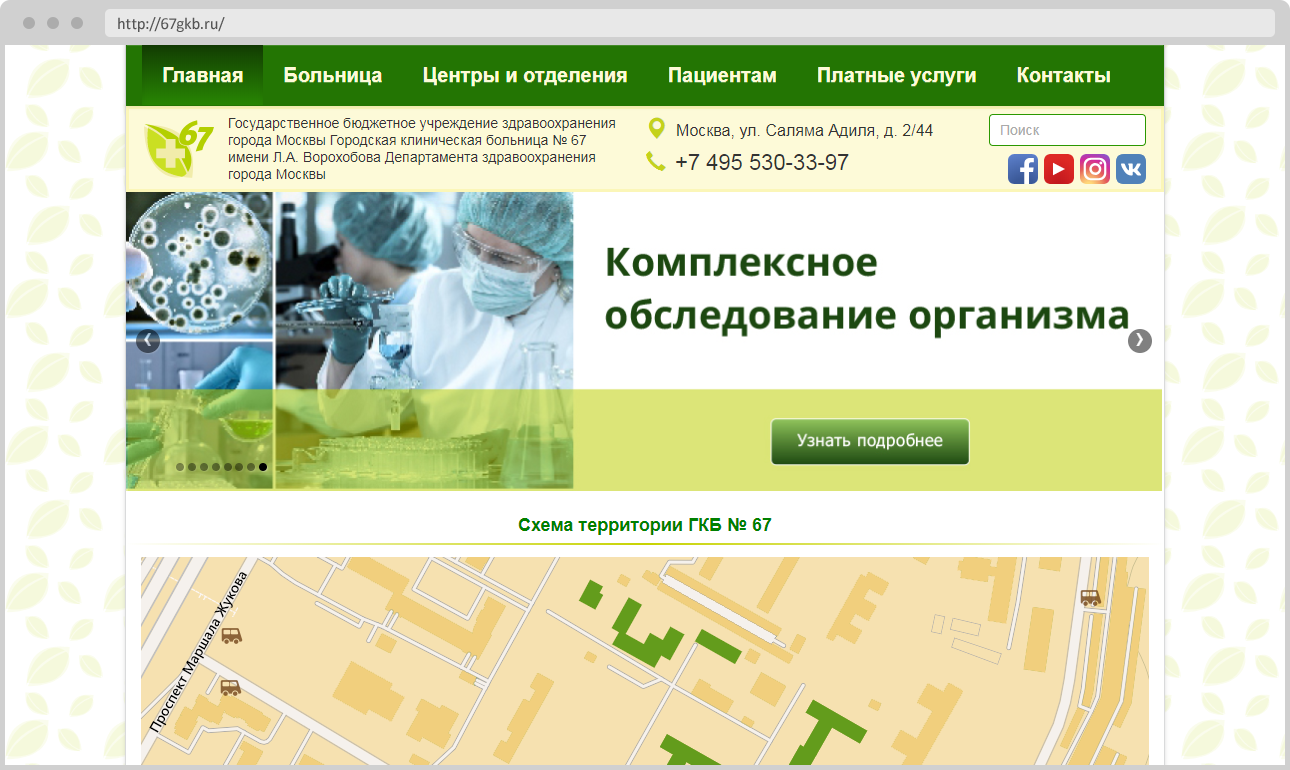Select the active last slide dot
Viewport: 1290px width, 770px height.
point(263,467)
